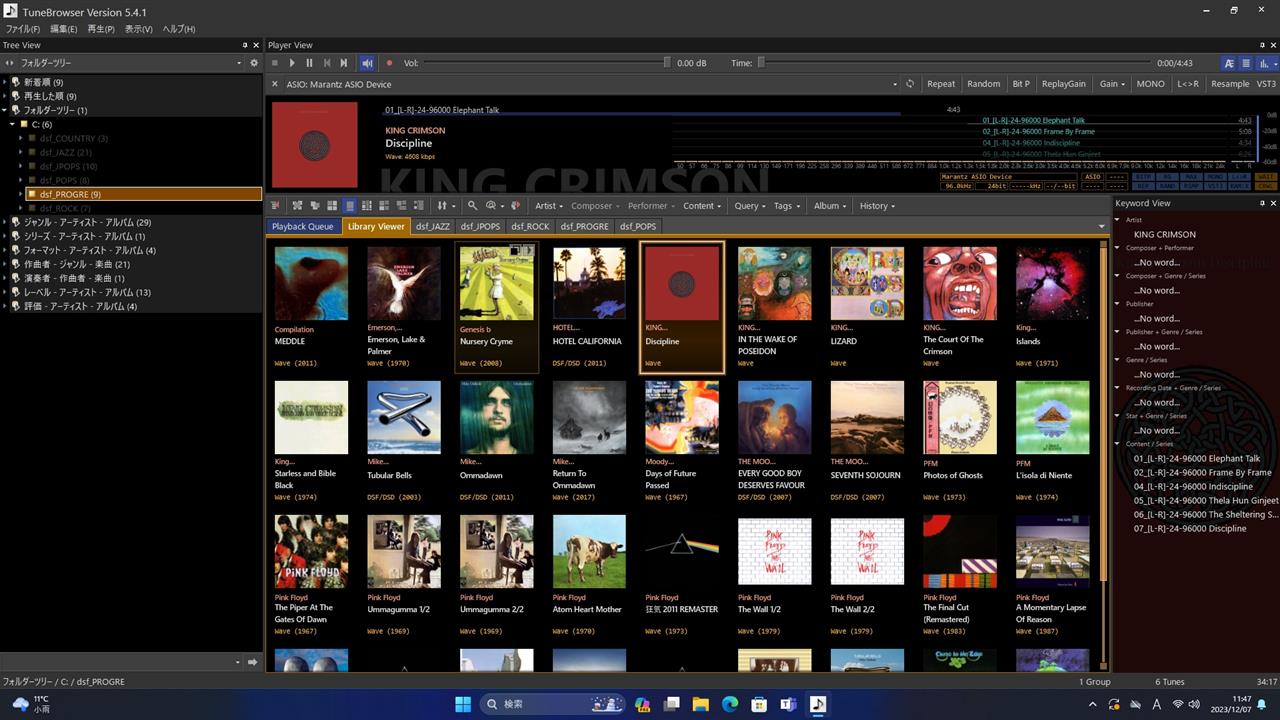Close the ASIO device bar with X
The width and height of the screenshot is (1280, 720).
point(275,84)
